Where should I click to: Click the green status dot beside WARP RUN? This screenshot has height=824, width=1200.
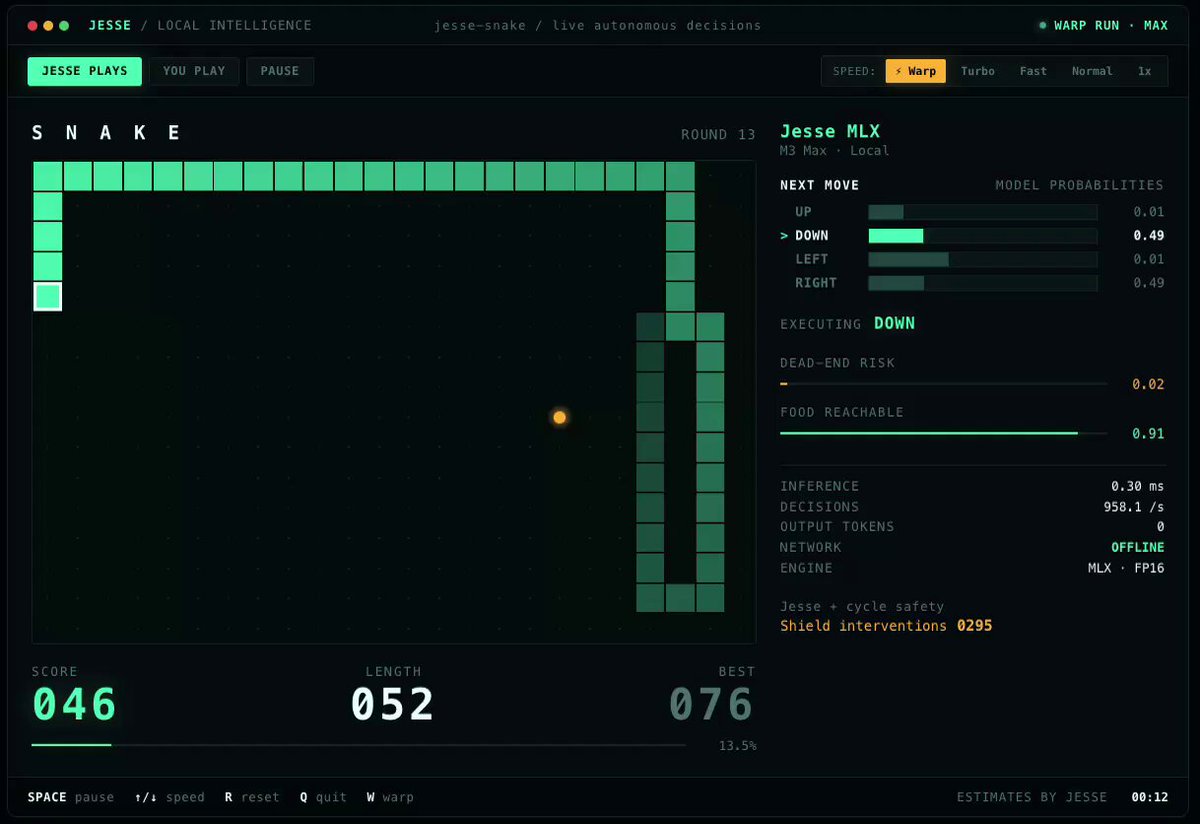(1043, 25)
